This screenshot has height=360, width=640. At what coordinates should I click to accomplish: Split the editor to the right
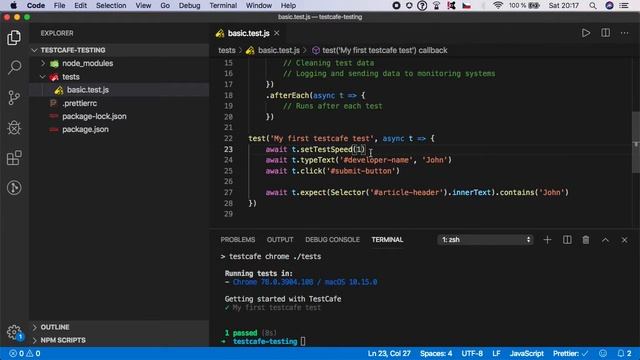[x=605, y=33]
